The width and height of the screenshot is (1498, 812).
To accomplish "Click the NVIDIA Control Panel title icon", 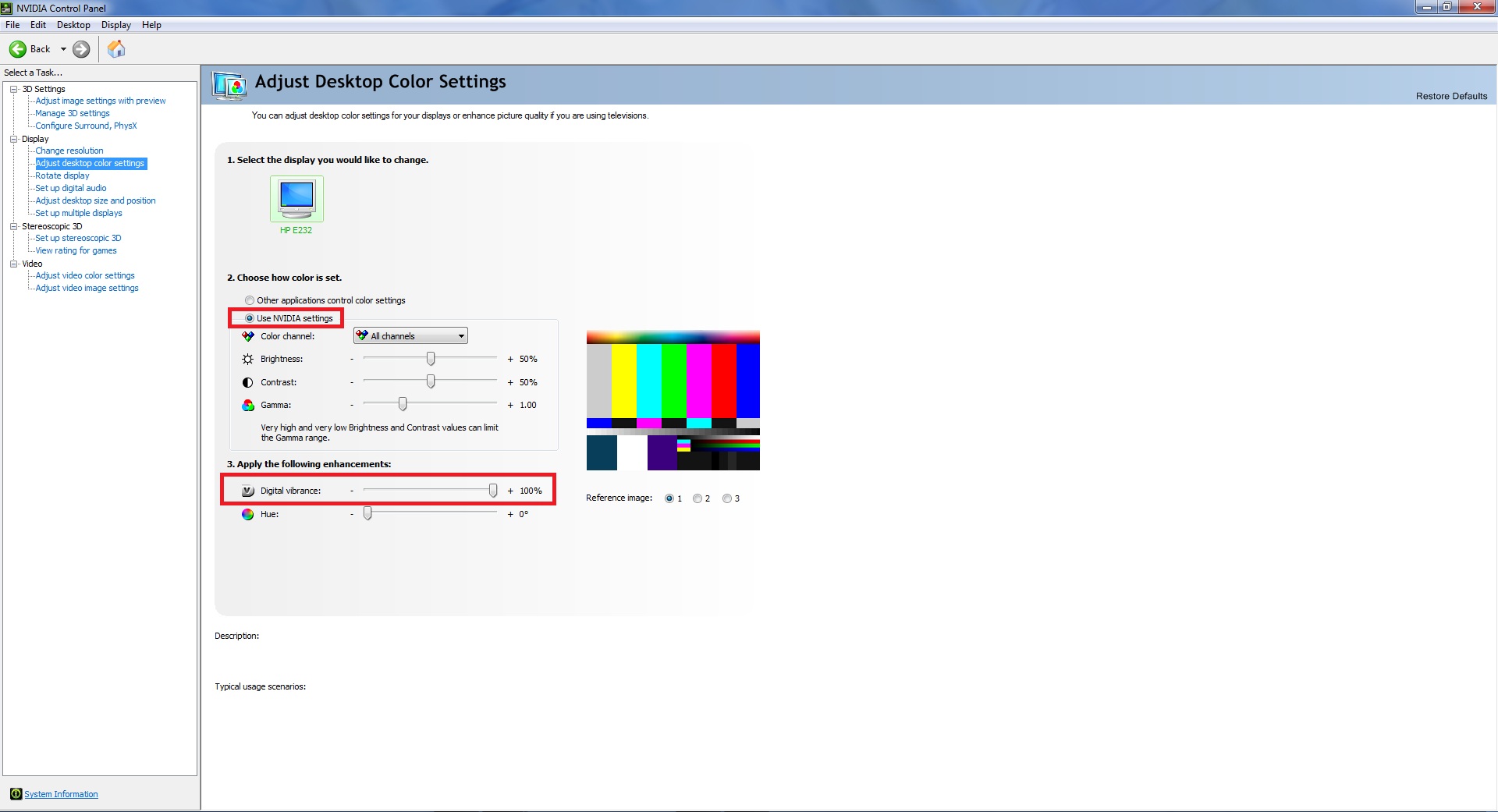I will pos(7,8).
